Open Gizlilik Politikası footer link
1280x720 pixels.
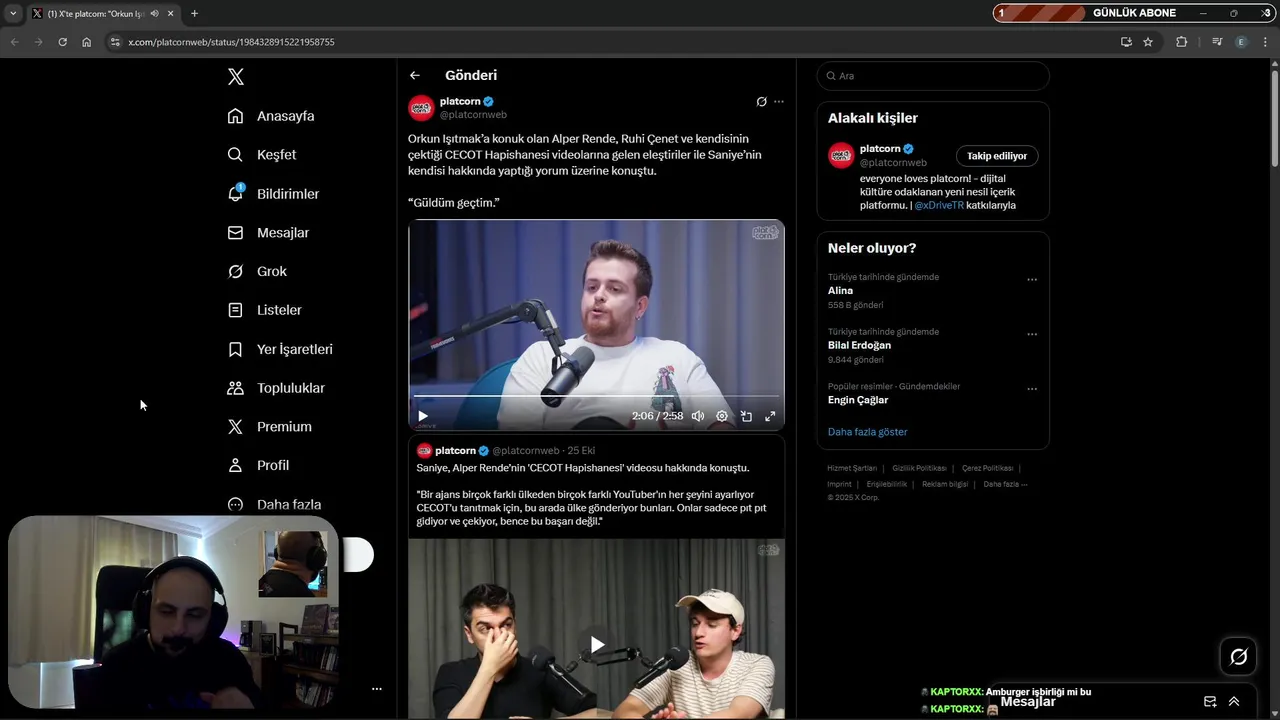(x=919, y=468)
